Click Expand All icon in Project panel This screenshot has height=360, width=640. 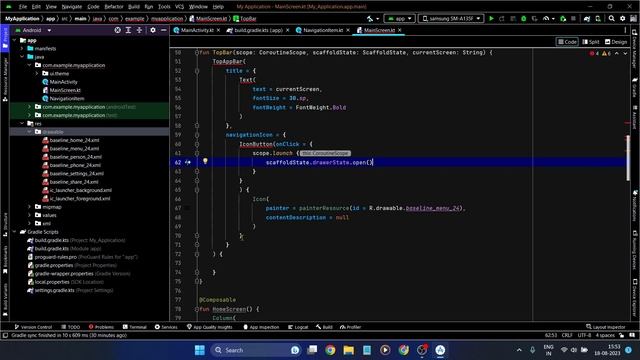[128, 30]
